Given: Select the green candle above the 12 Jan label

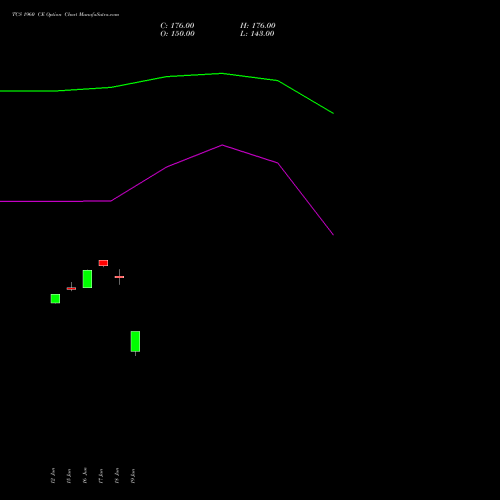Looking at the screenshot, I should click(55, 299).
